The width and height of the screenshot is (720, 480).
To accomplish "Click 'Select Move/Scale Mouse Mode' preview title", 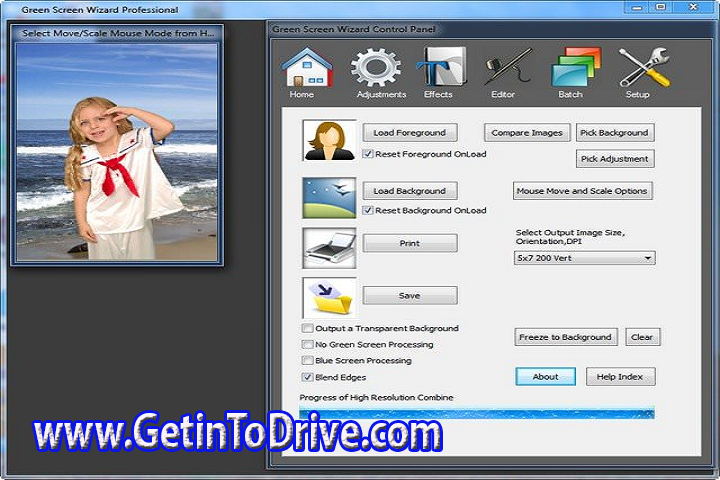I will pos(118,33).
